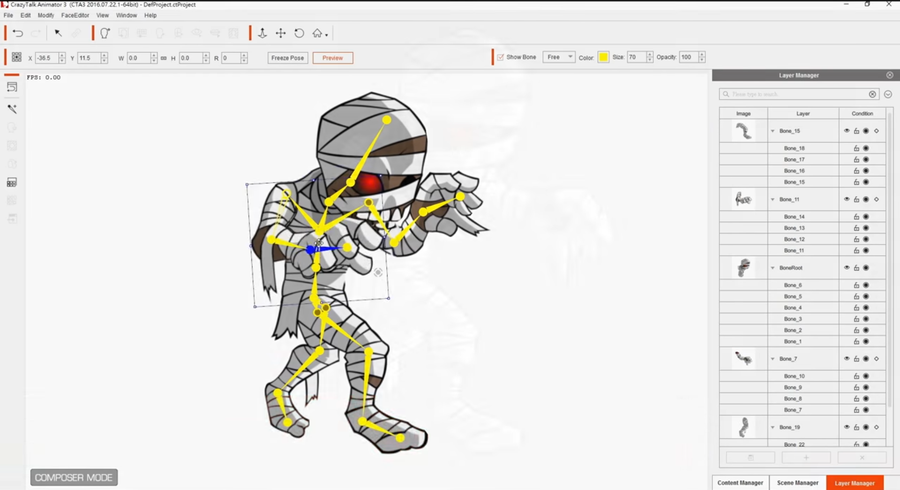This screenshot has height=490, width=900.
Task: Increase the Size value stepper
Action: [x=650, y=55]
